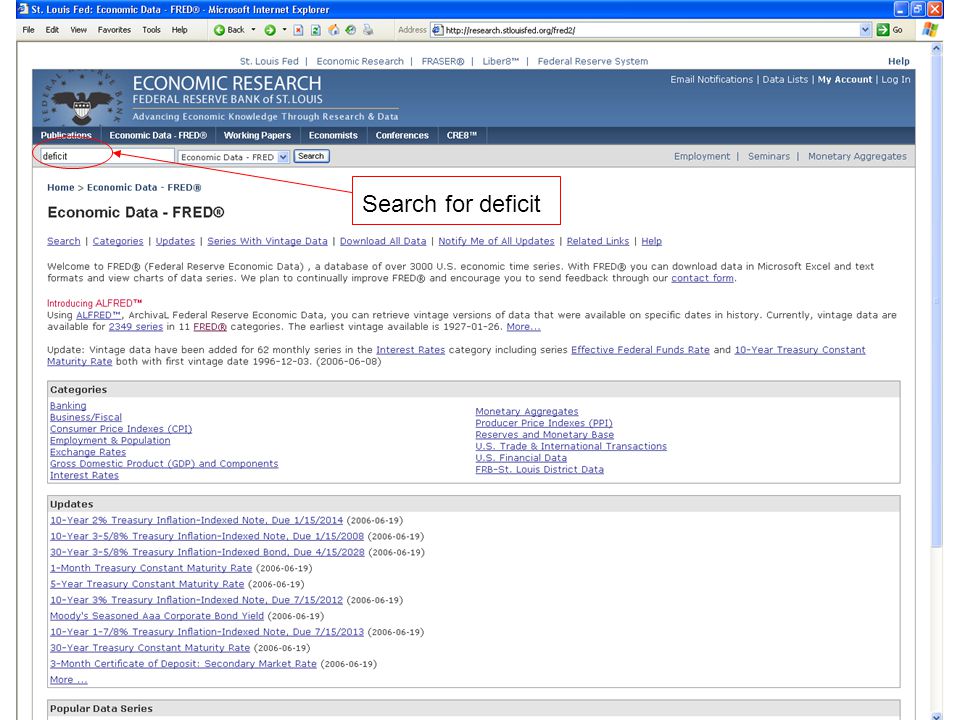This screenshot has height=720, width=960.
Task: Open the File menu
Action: [x=28, y=30]
